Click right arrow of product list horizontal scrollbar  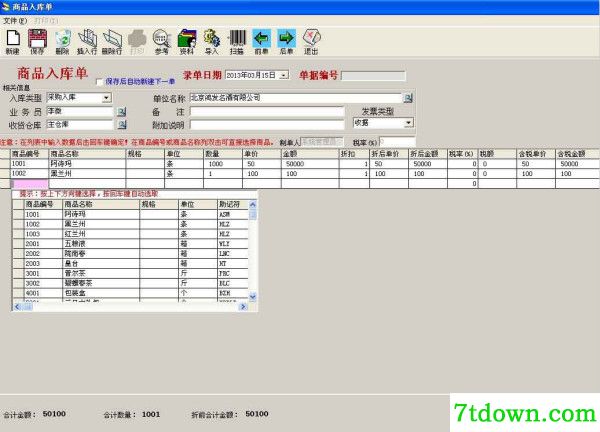pos(243,306)
